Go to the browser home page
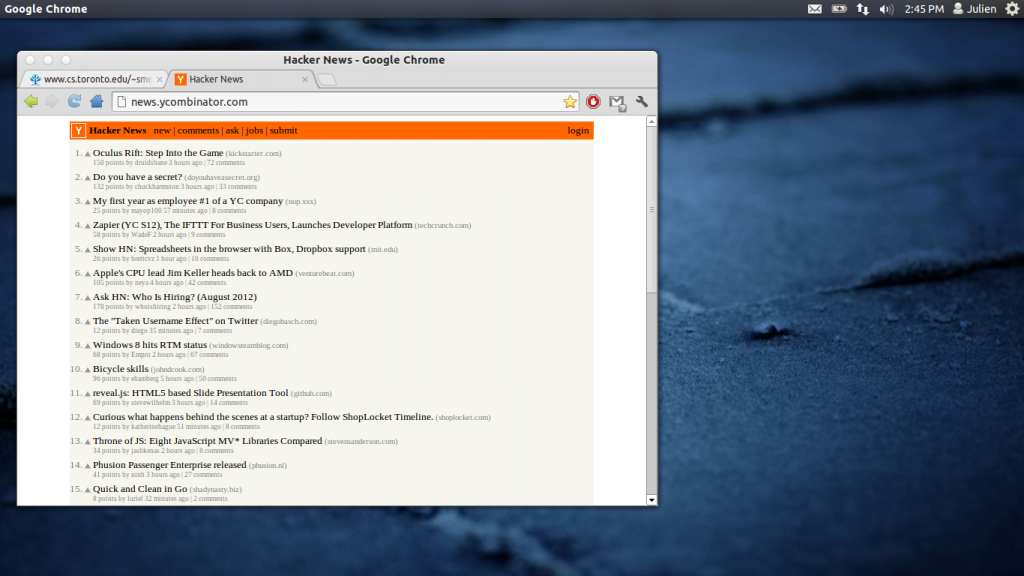The height and width of the screenshot is (576, 1024). (x=97, y=101)
